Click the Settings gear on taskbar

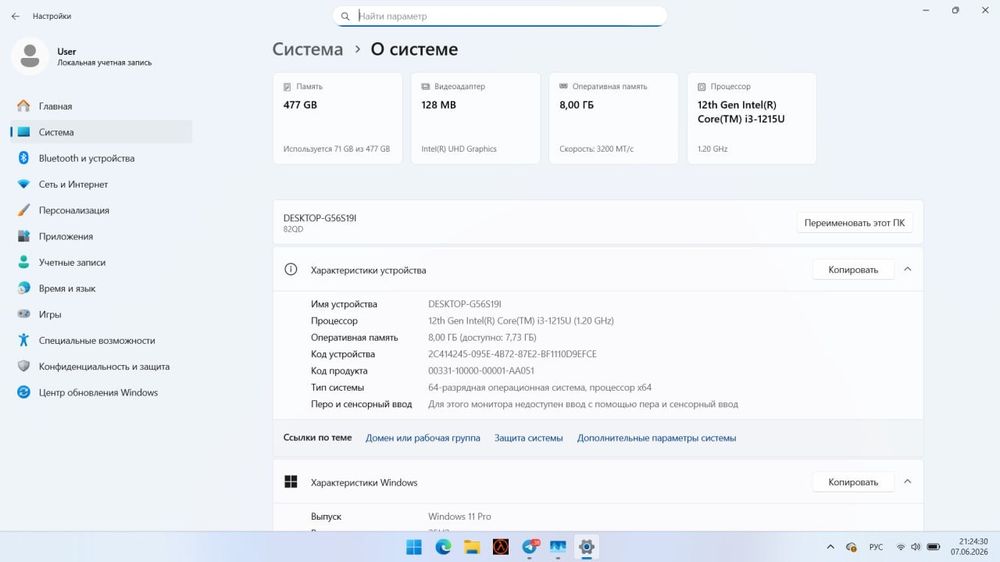(586, 547)
